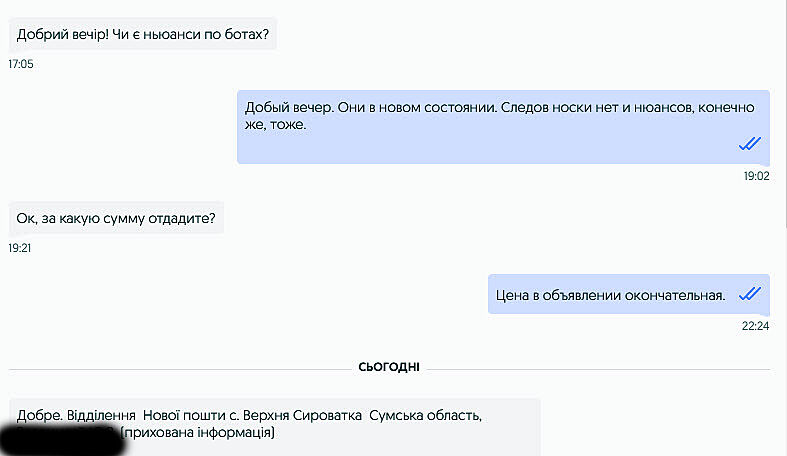Click the word "Добре." in the last message
The width and height of the screenshot is (787, 456).
pos(38,415)
